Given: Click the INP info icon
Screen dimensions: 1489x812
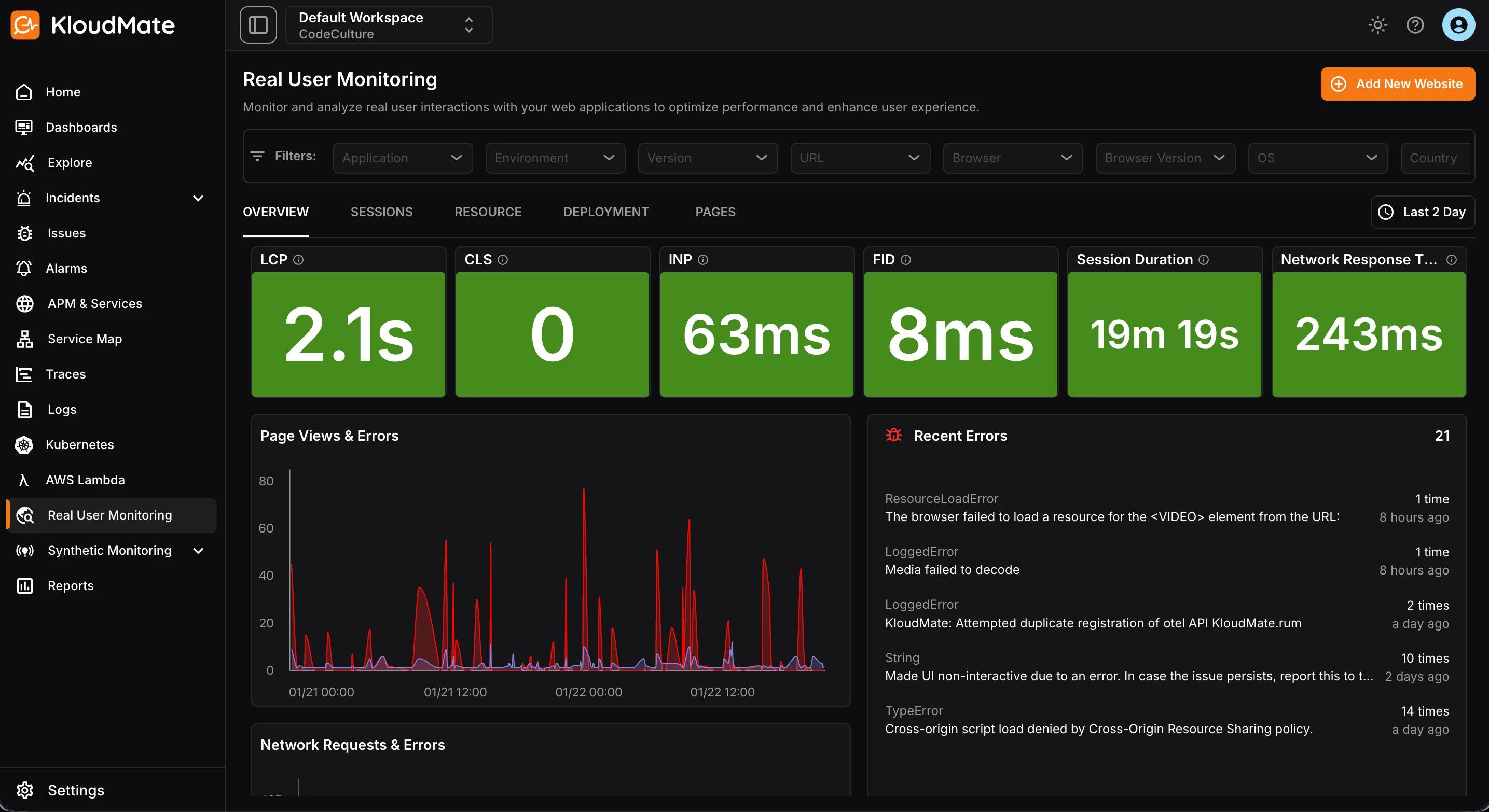Looking at the screenshot, I should (x=703, y=260).
